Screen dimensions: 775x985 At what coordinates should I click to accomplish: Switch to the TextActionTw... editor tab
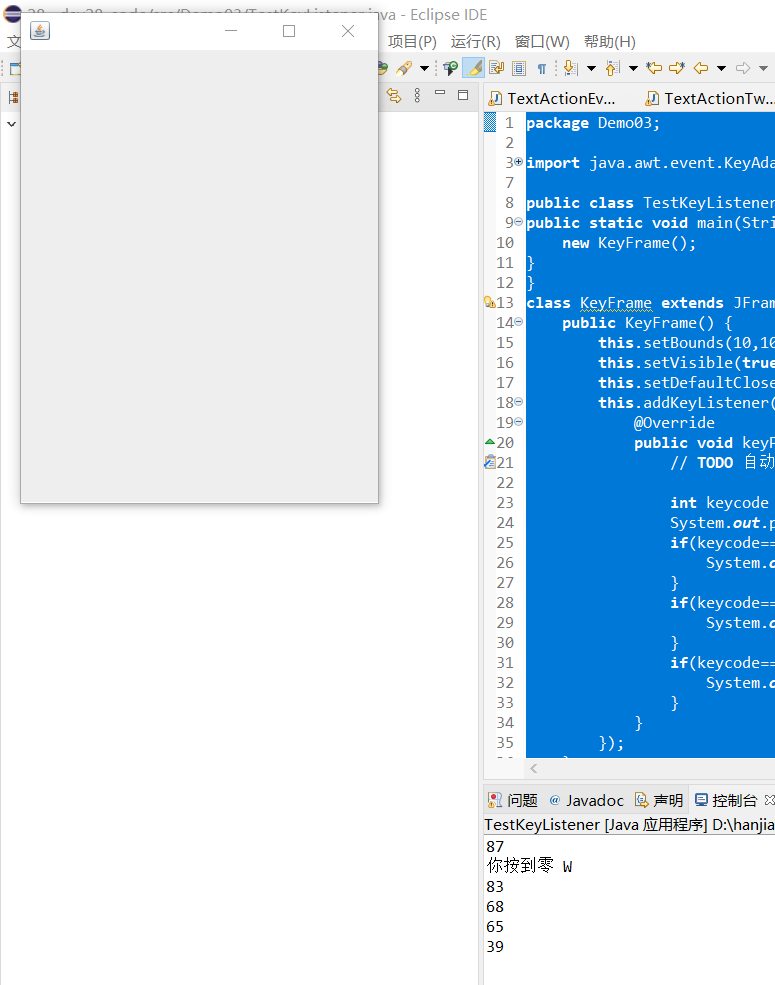tap(710, 99)
